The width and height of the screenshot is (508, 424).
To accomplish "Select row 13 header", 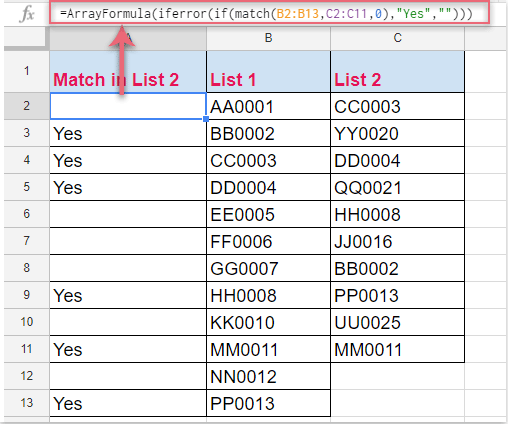I will pos(27,403).
